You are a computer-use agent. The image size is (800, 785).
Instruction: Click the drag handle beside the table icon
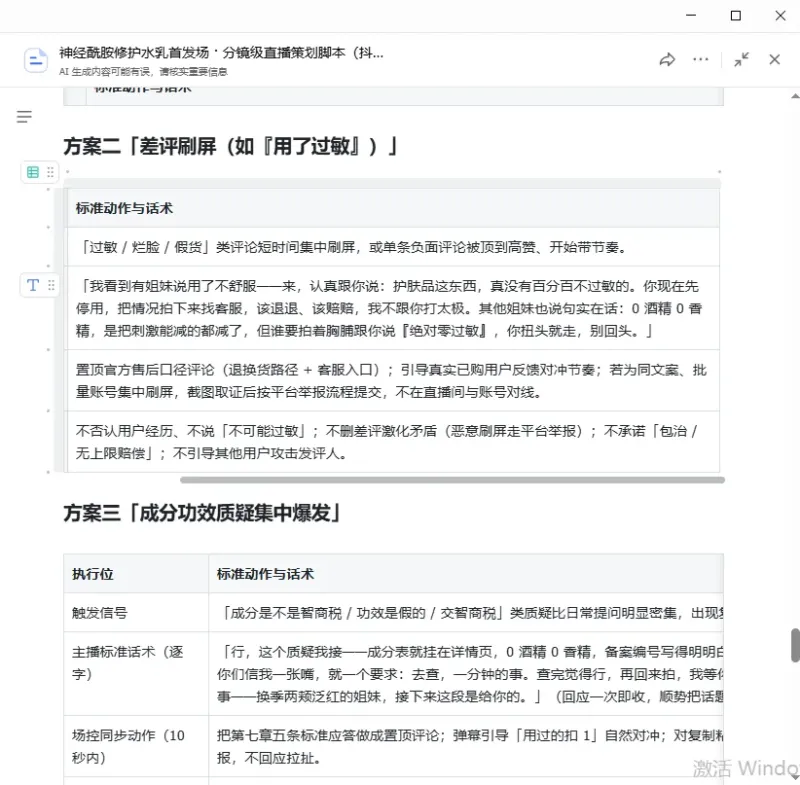tap(50, 172)
